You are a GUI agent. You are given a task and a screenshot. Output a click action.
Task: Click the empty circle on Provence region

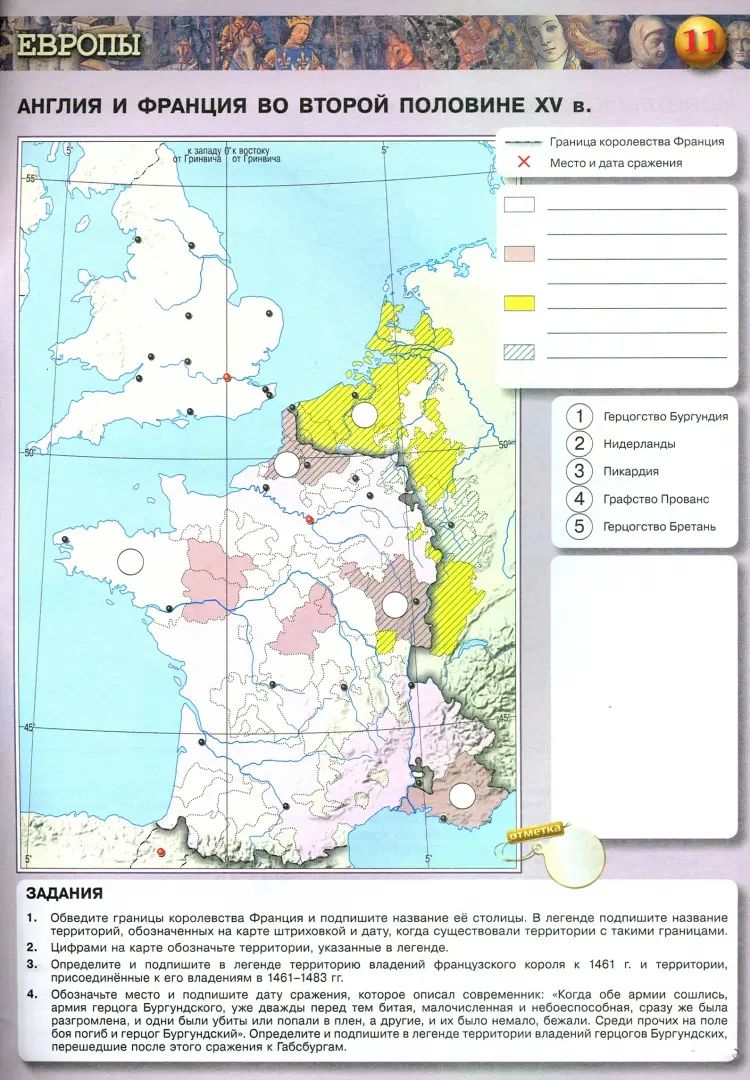[461, 796]
